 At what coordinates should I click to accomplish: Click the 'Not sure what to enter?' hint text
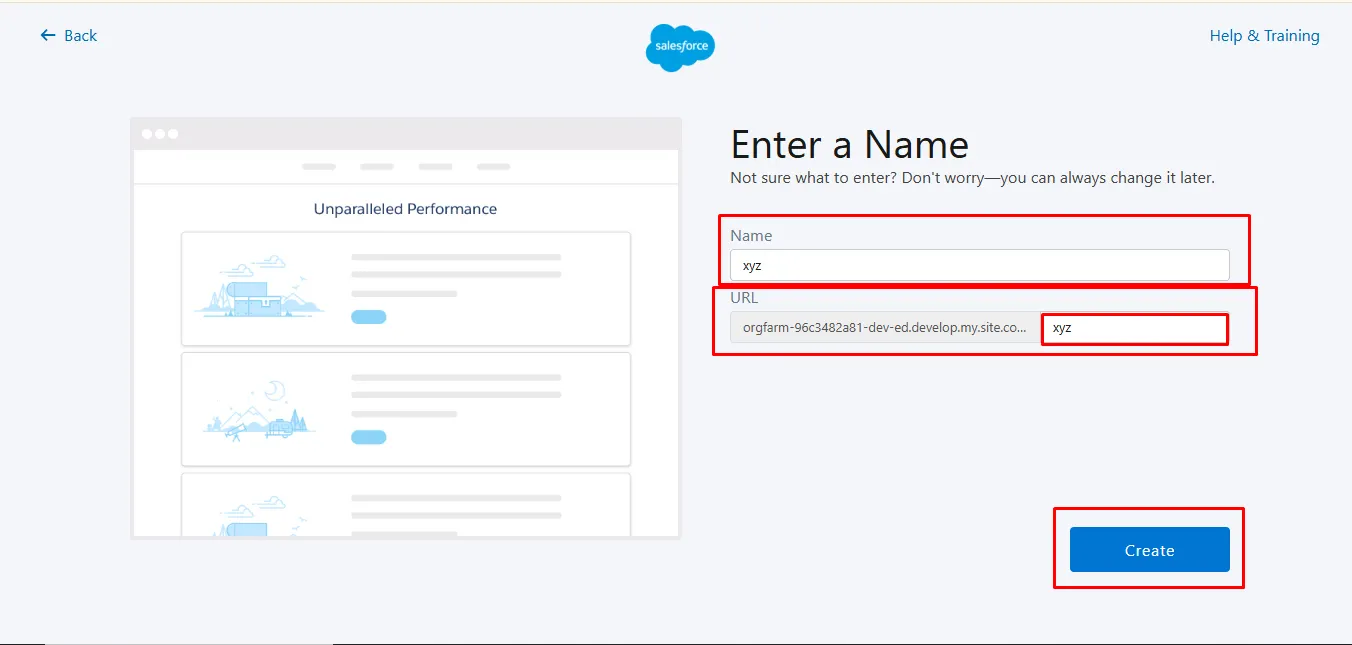(x=972, y=178)
